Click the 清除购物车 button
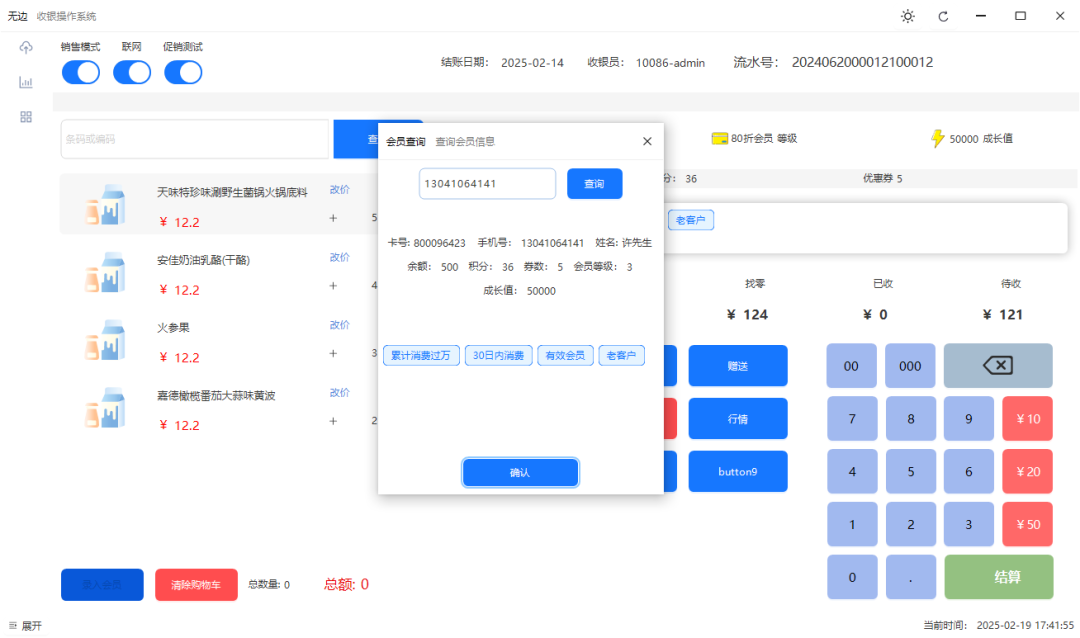Screen dimensions: 1080x638 (x=196, y=585)
